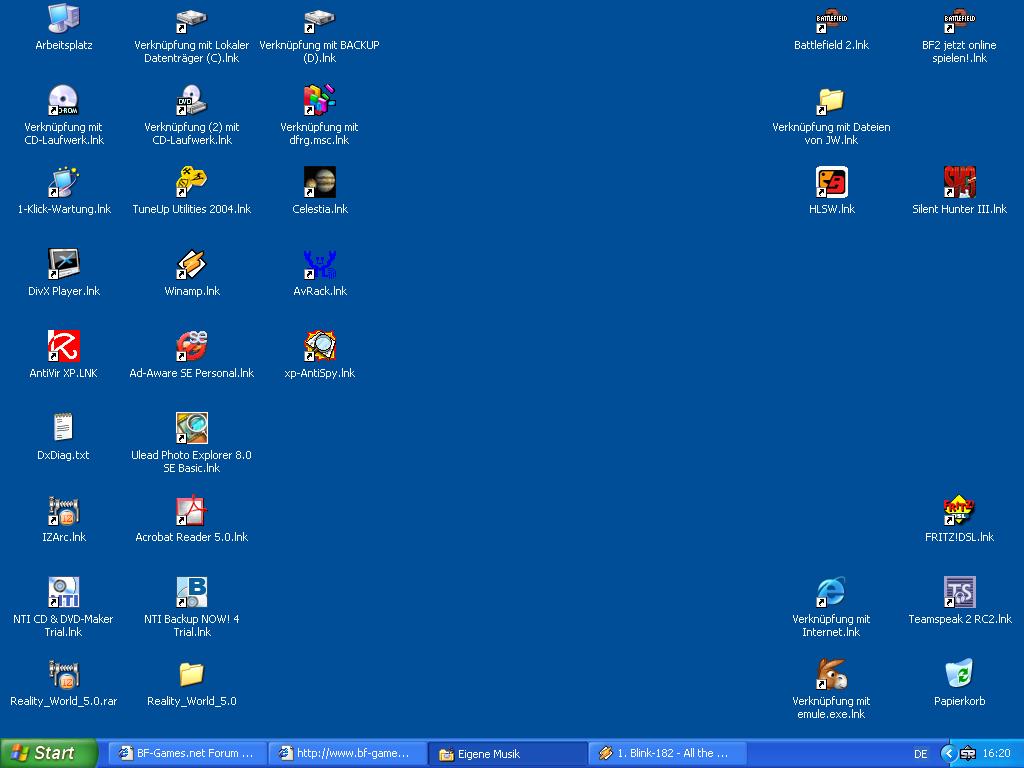
Task: Select the Silent Hunter III icon
Action: coord(959,183)
